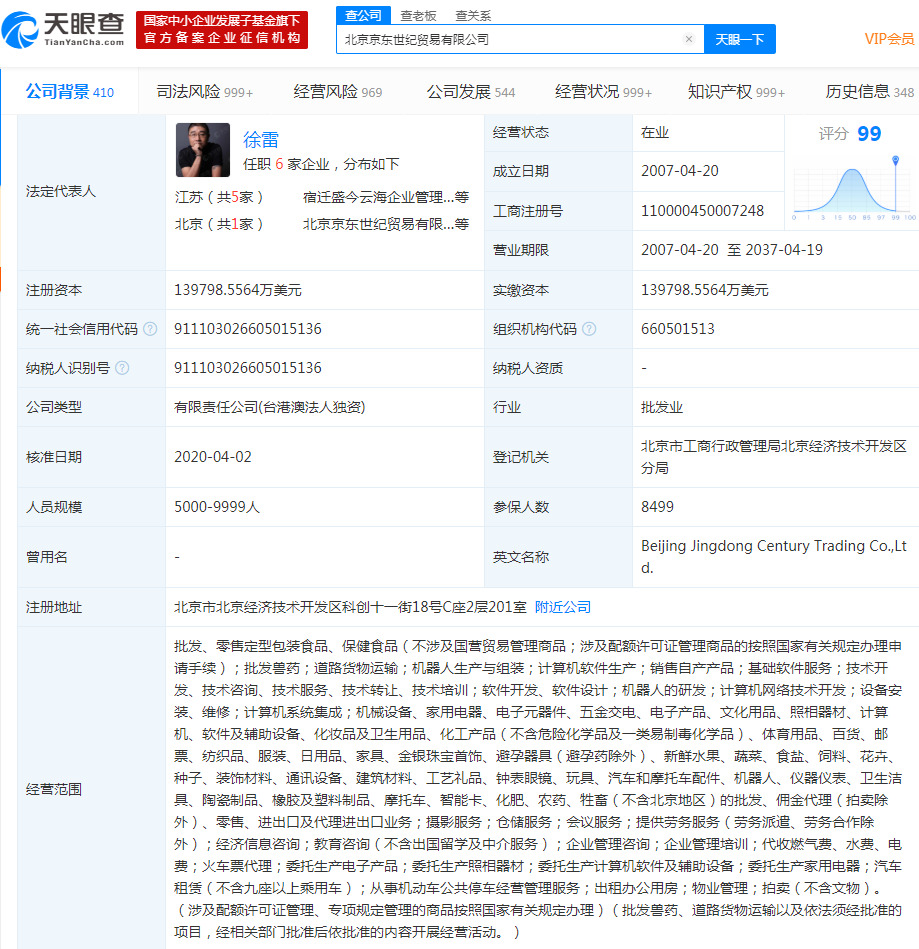Open the 公司发展 544 tab
The image size is (919, 949).
click(x=471, y=92)
